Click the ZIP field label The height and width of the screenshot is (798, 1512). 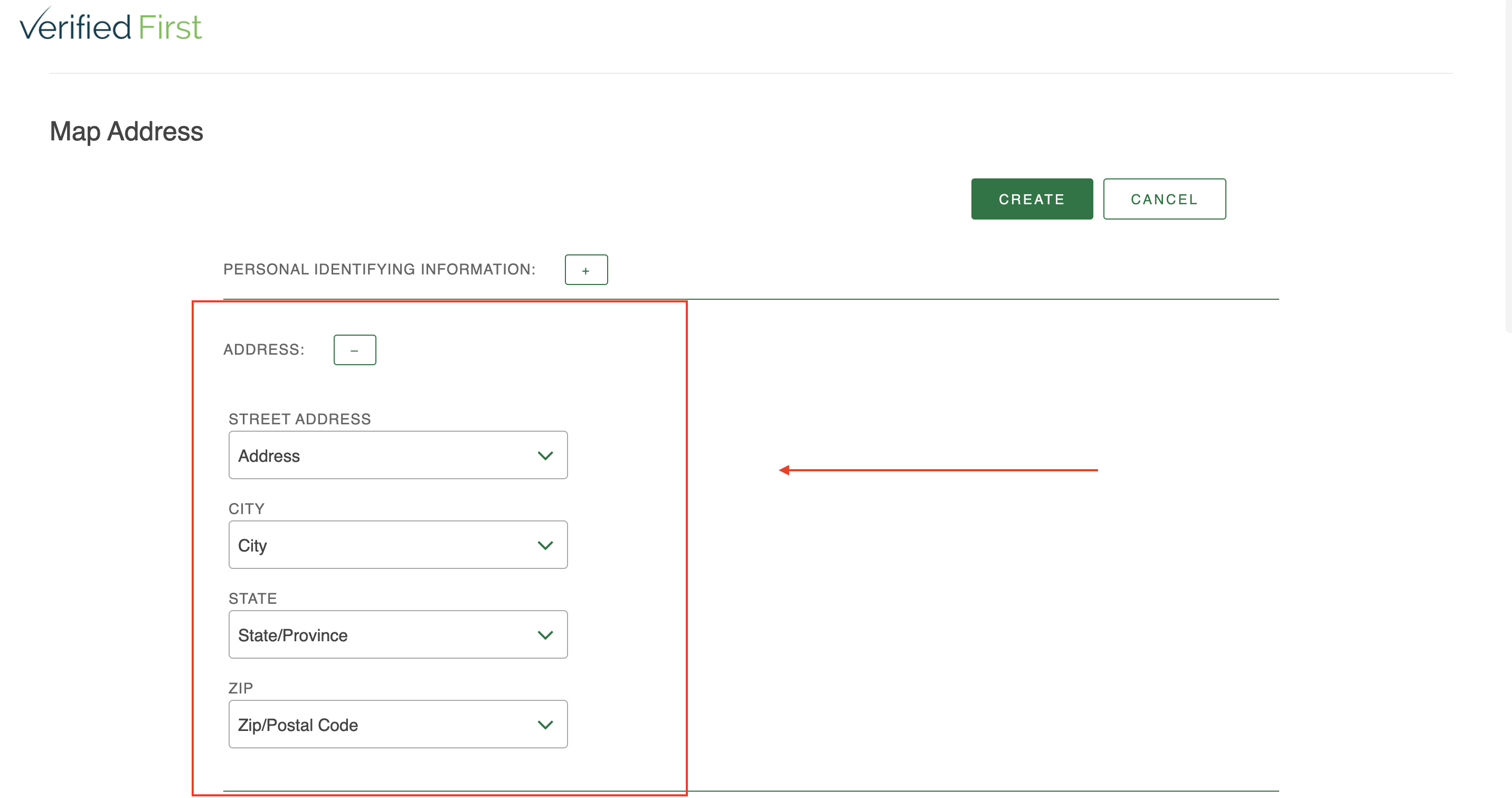coord(241,688)
